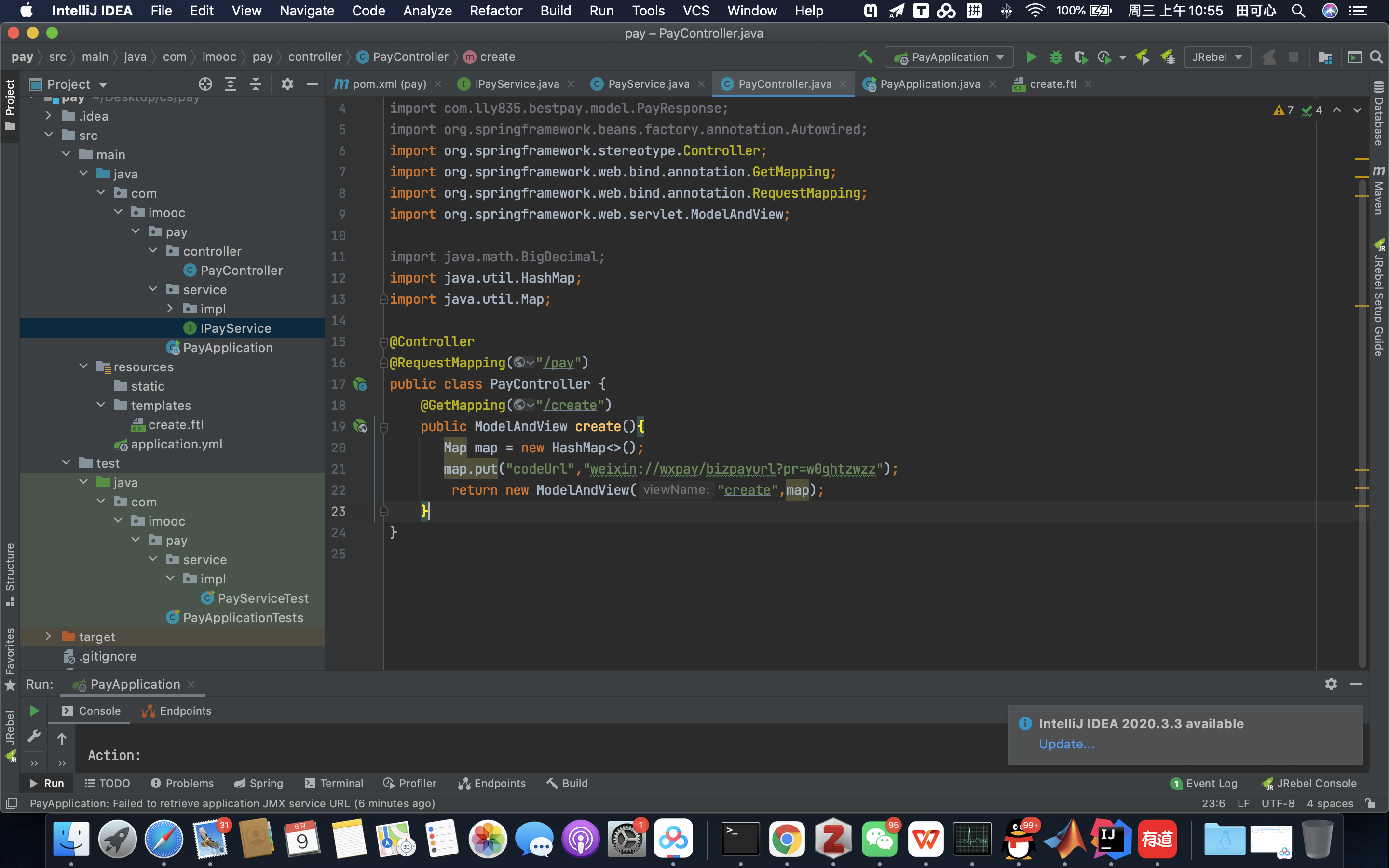1389x868 pixels.
Task: Click Update IntelliJ IDEA link in notification
Action: click(x=1066, y=744)
